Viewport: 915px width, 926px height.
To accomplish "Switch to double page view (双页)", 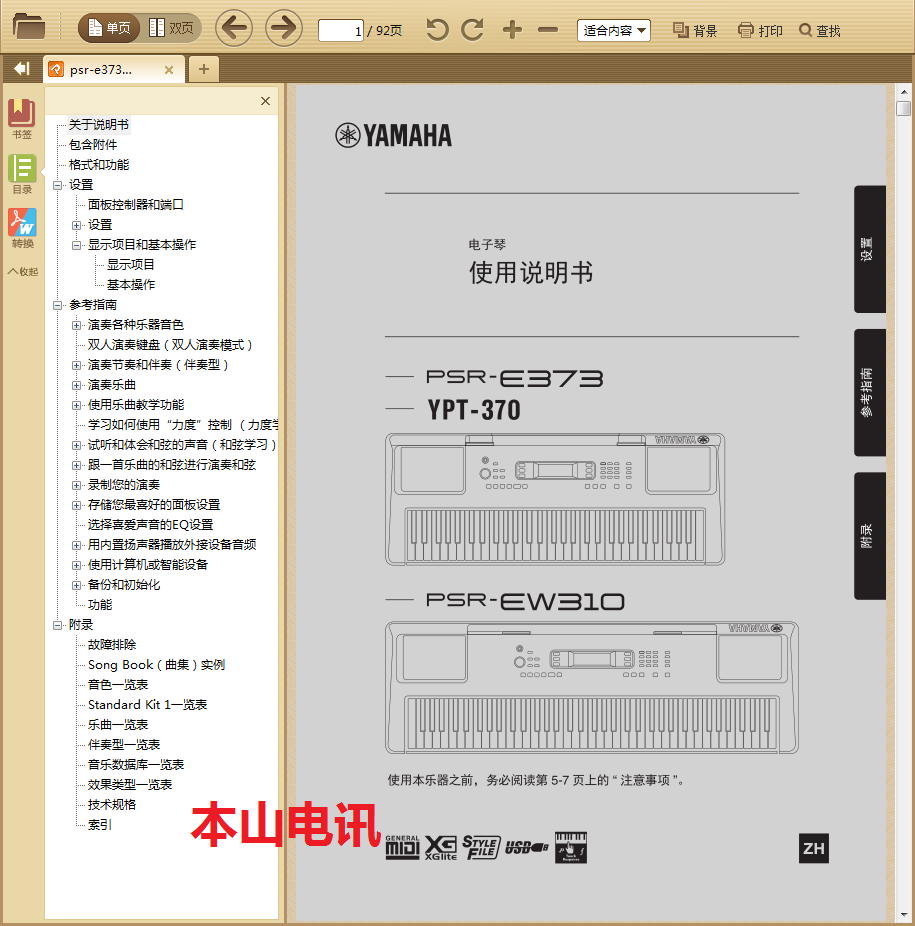I will coord(171,28).
